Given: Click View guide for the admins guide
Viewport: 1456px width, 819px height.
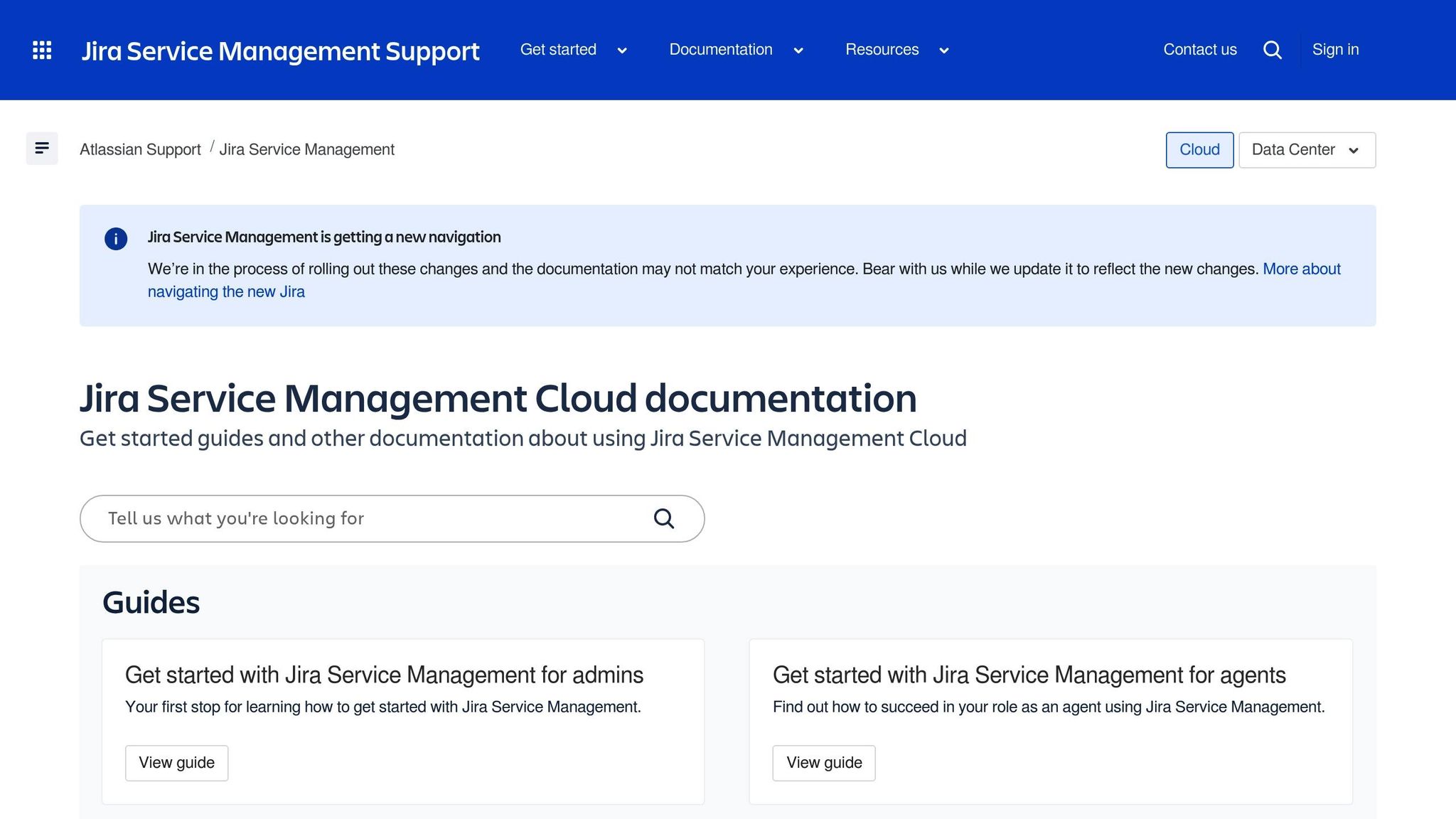Looking at the screenshot, I should pos(176,762).
